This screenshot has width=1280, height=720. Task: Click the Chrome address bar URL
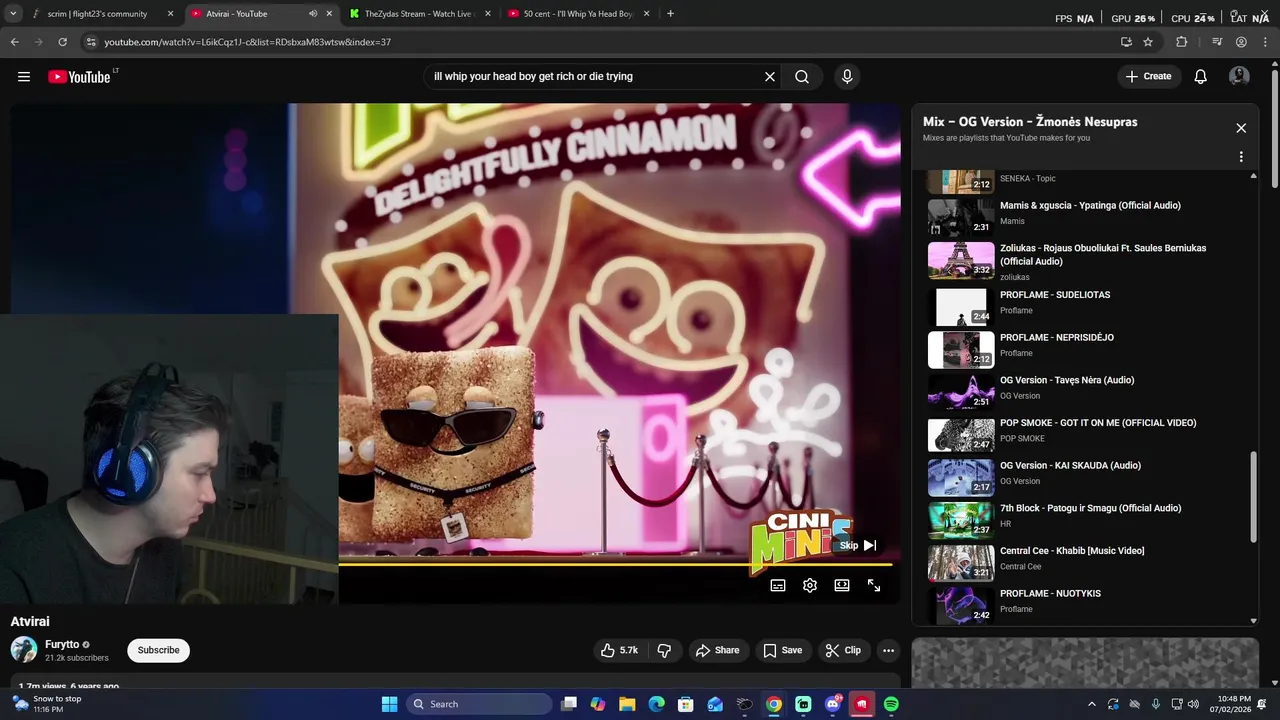point(247,42)
